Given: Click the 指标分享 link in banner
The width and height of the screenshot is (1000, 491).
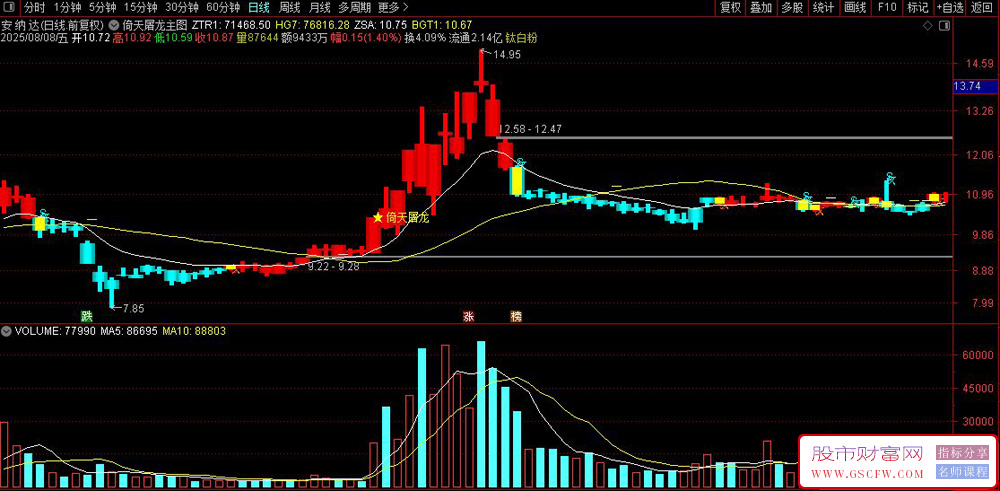Looking at the screenshot, I should [x=962, y=453].
